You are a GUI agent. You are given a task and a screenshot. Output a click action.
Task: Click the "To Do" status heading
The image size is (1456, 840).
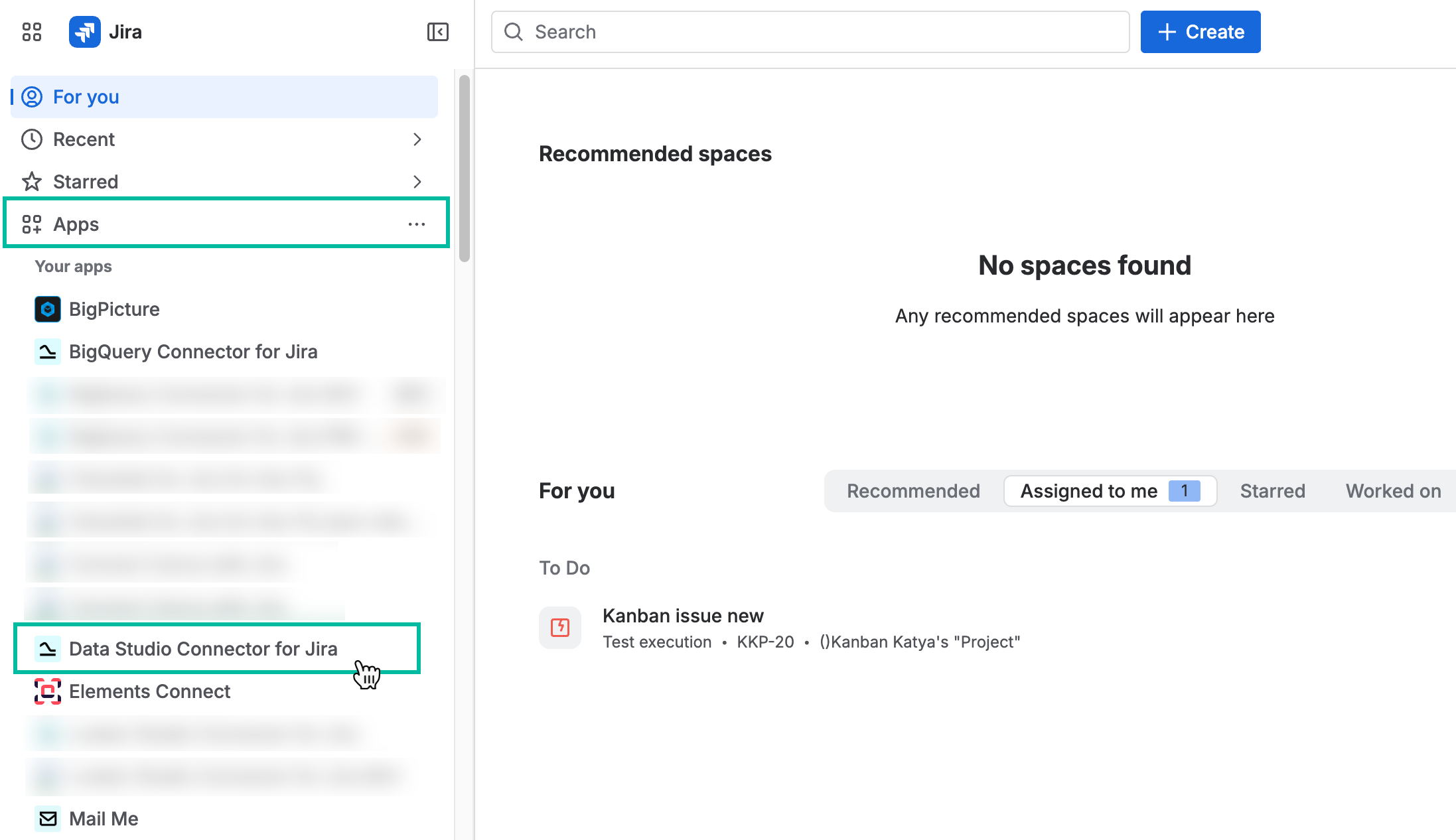(x=564, y=568)
